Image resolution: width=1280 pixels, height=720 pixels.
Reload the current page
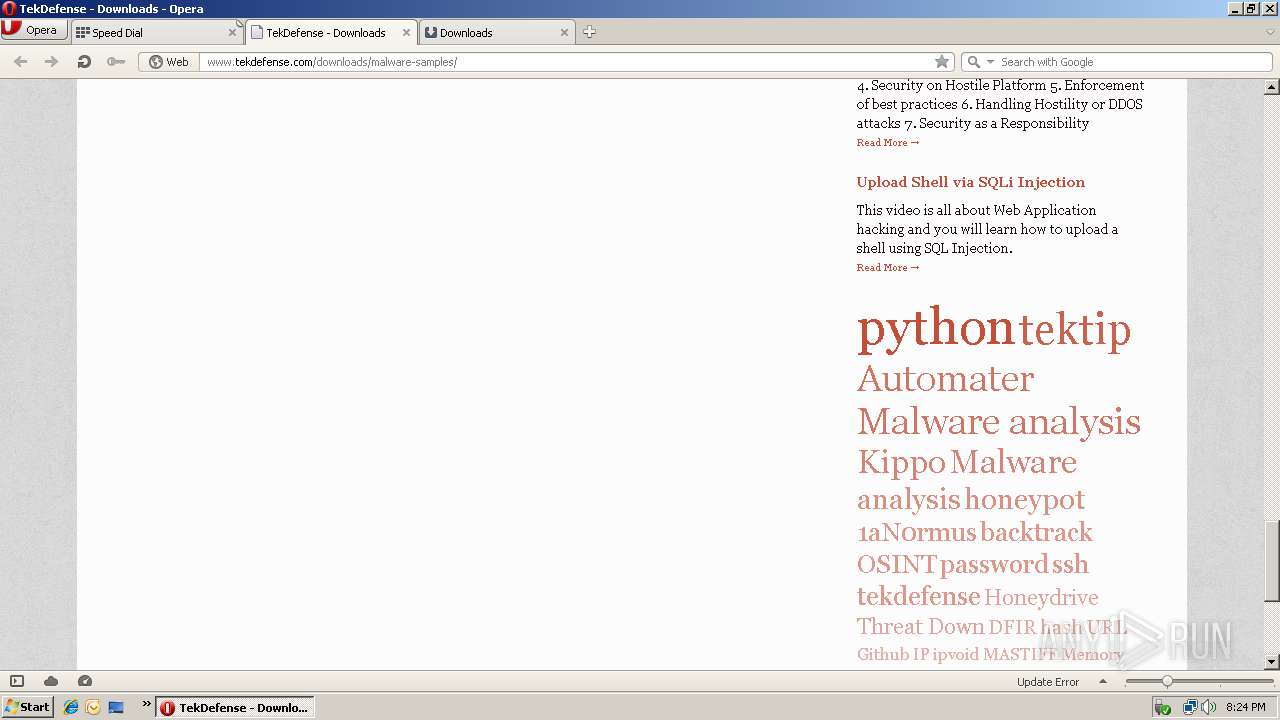[84, 62]
